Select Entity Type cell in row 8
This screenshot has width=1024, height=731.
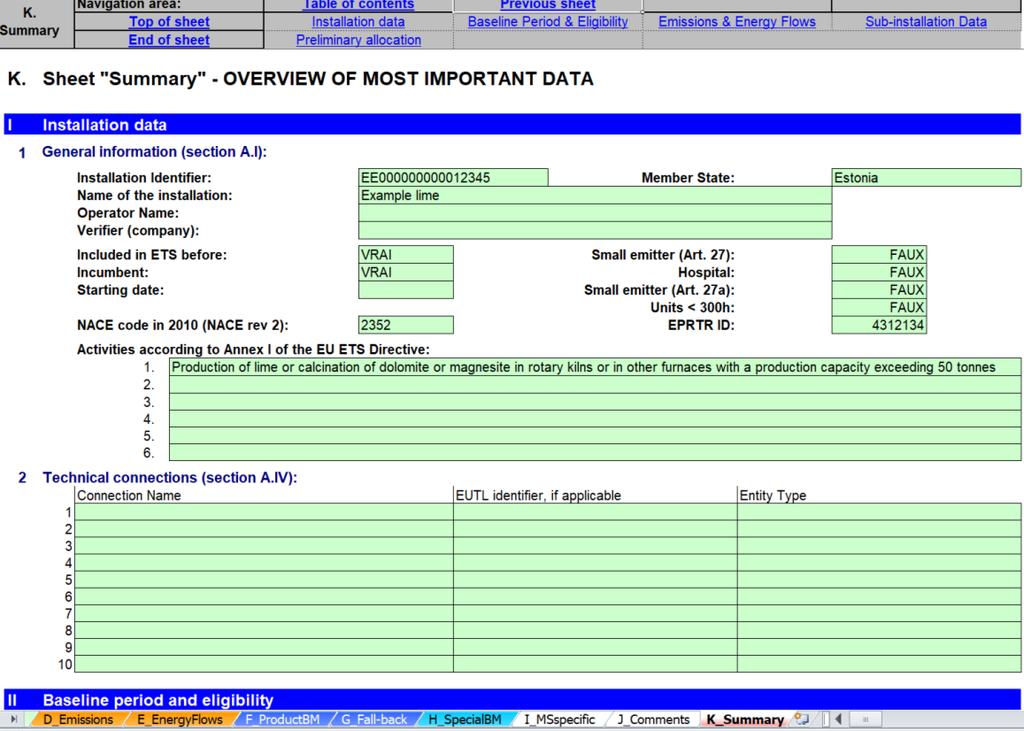(879, 631)
